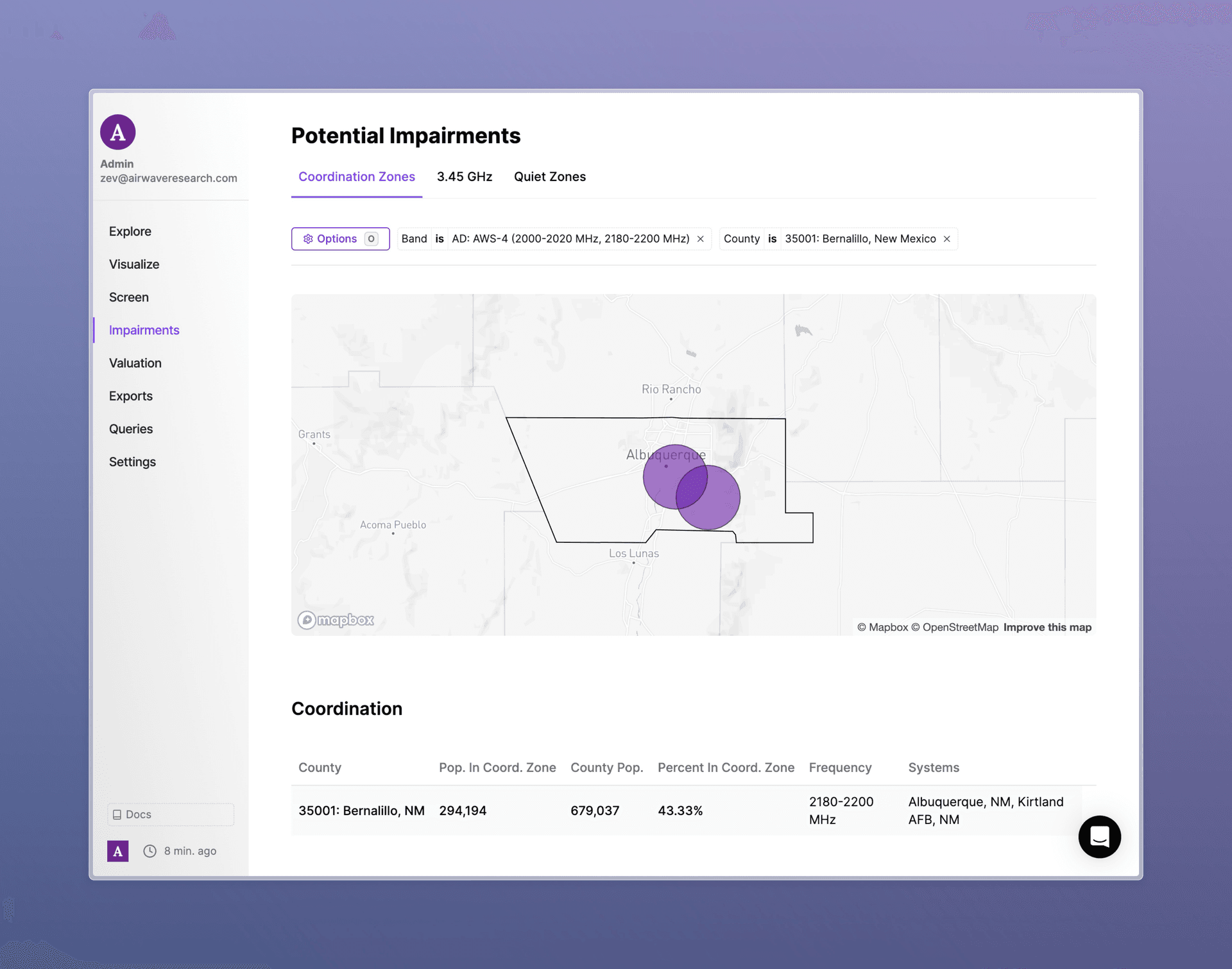Open the Band filter value AD: AWS-4

point(570,239)
